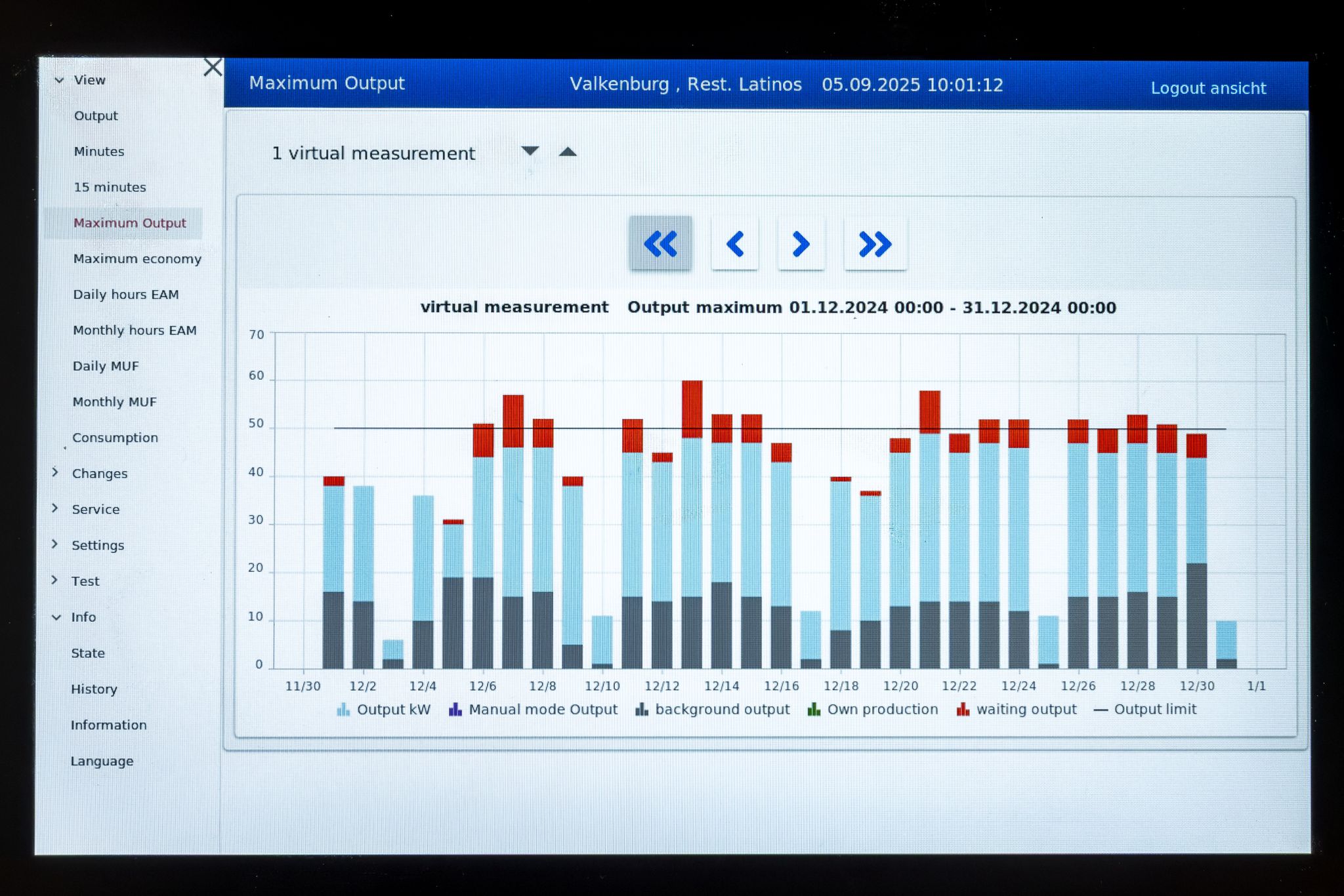1344x896 pixels.
Task: Click the Logout ansicht link
Action: pyautogui.click(x=1208, y=88)
